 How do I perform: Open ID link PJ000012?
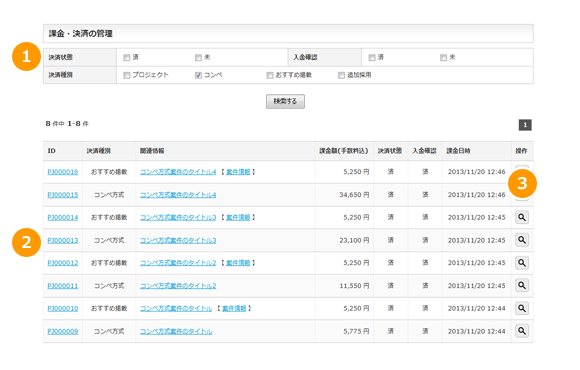(63, 263)
